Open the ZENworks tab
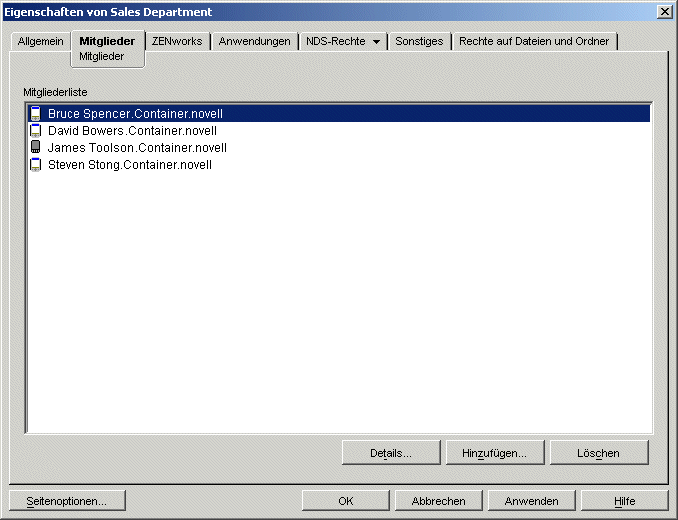 tap(177, 41)
